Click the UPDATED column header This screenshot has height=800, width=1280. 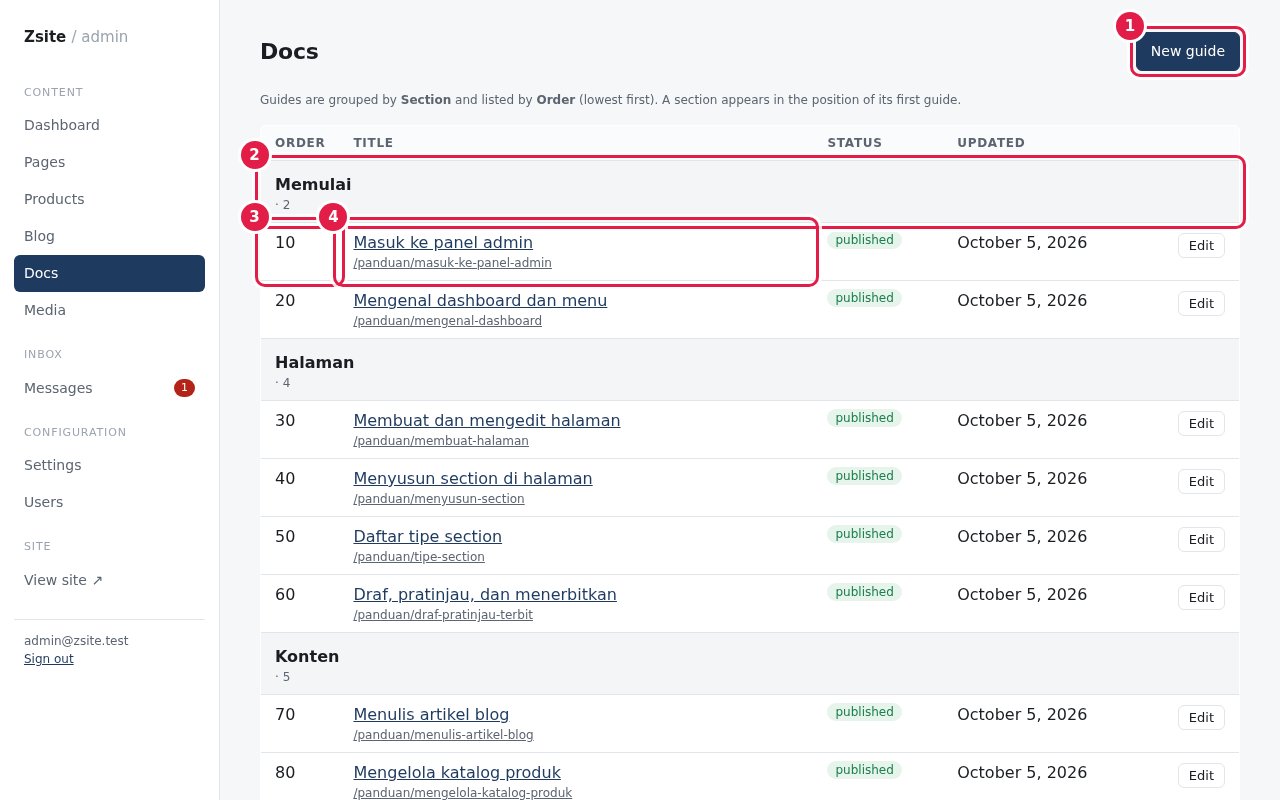pos(991,143)
